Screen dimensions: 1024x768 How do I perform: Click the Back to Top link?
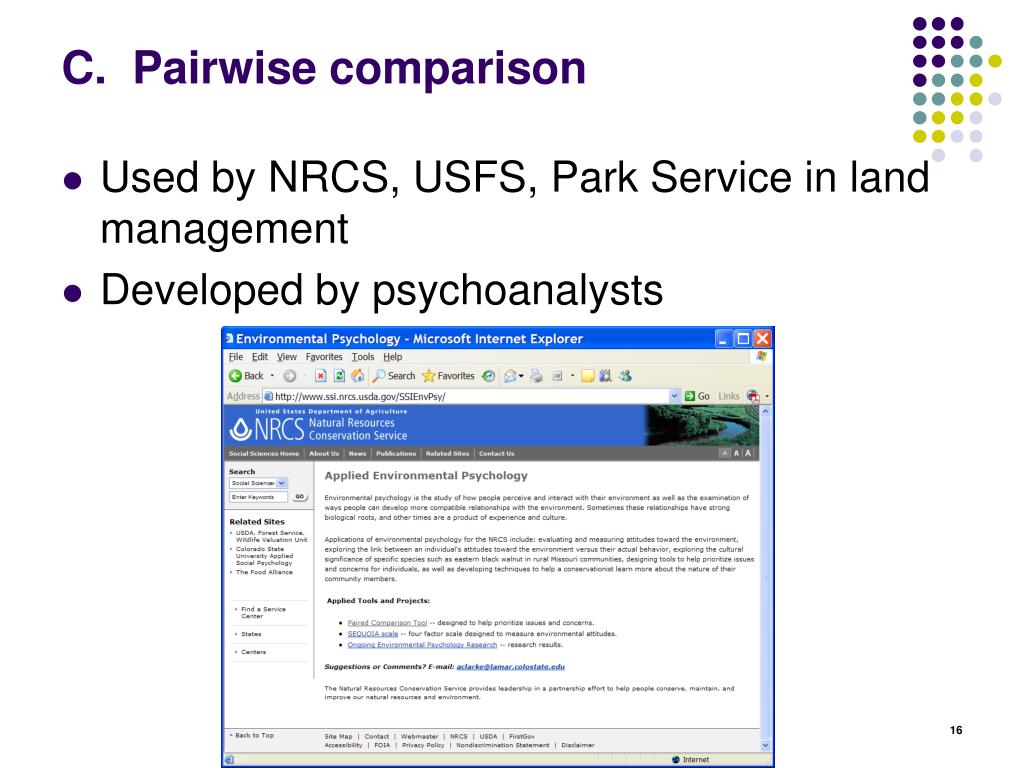coord(254,735)
